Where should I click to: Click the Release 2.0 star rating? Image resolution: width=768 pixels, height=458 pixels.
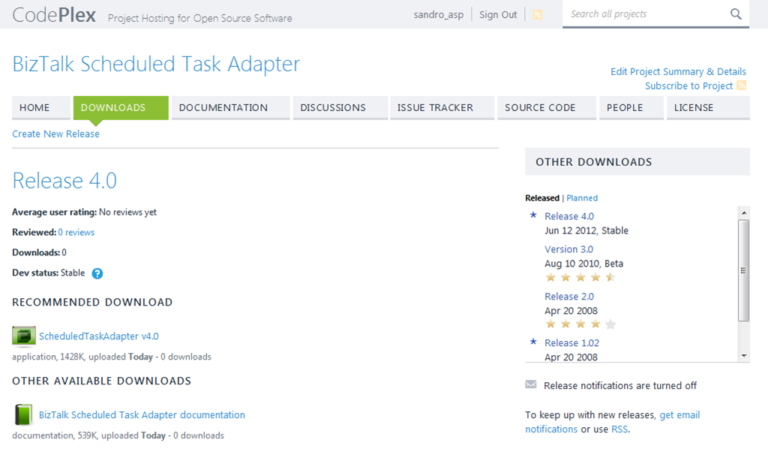[x=580, y=324]
